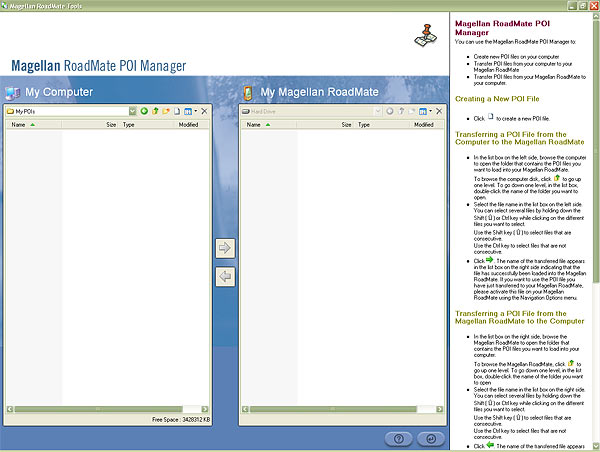Screen dimensions: 600x452
Task: Sort My Computer list by Name column
Action: click(x=34, y=125)
